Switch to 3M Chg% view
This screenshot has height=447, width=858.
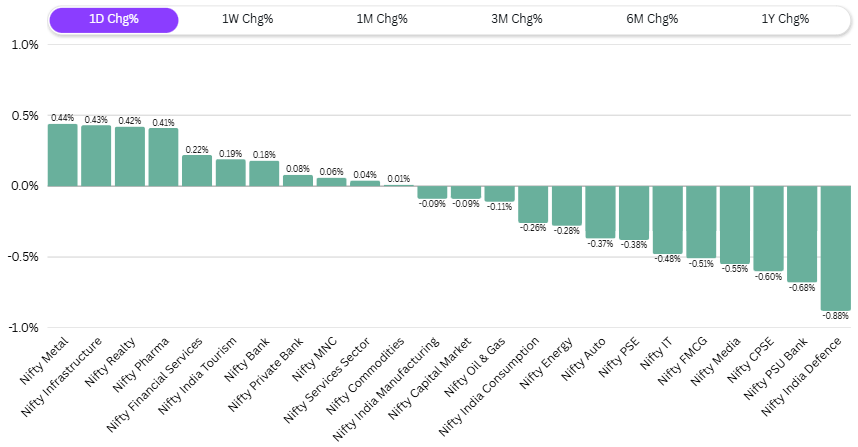tap(516, 19)
